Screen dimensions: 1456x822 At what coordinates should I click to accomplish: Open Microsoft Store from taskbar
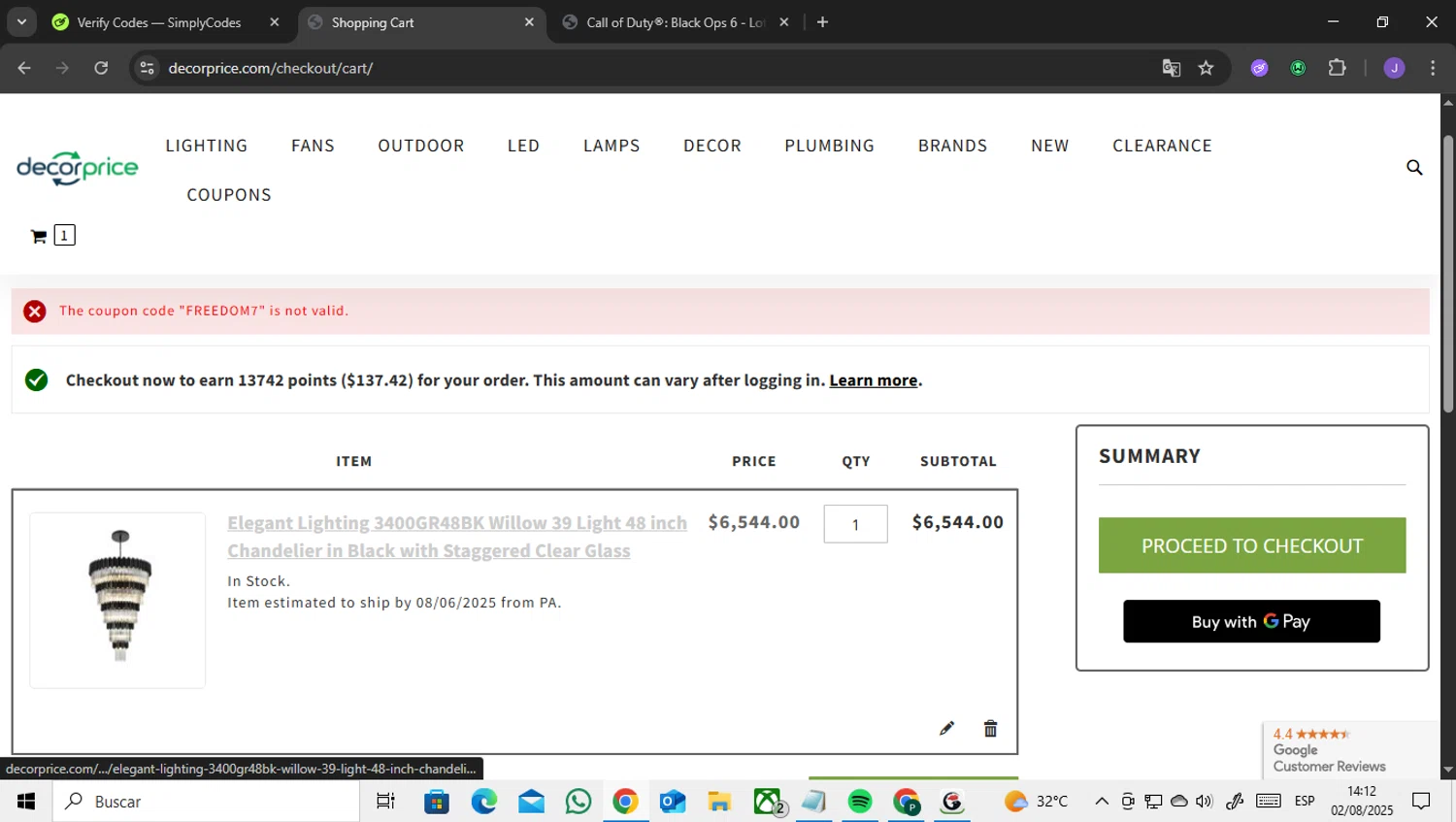click(437, 802)
